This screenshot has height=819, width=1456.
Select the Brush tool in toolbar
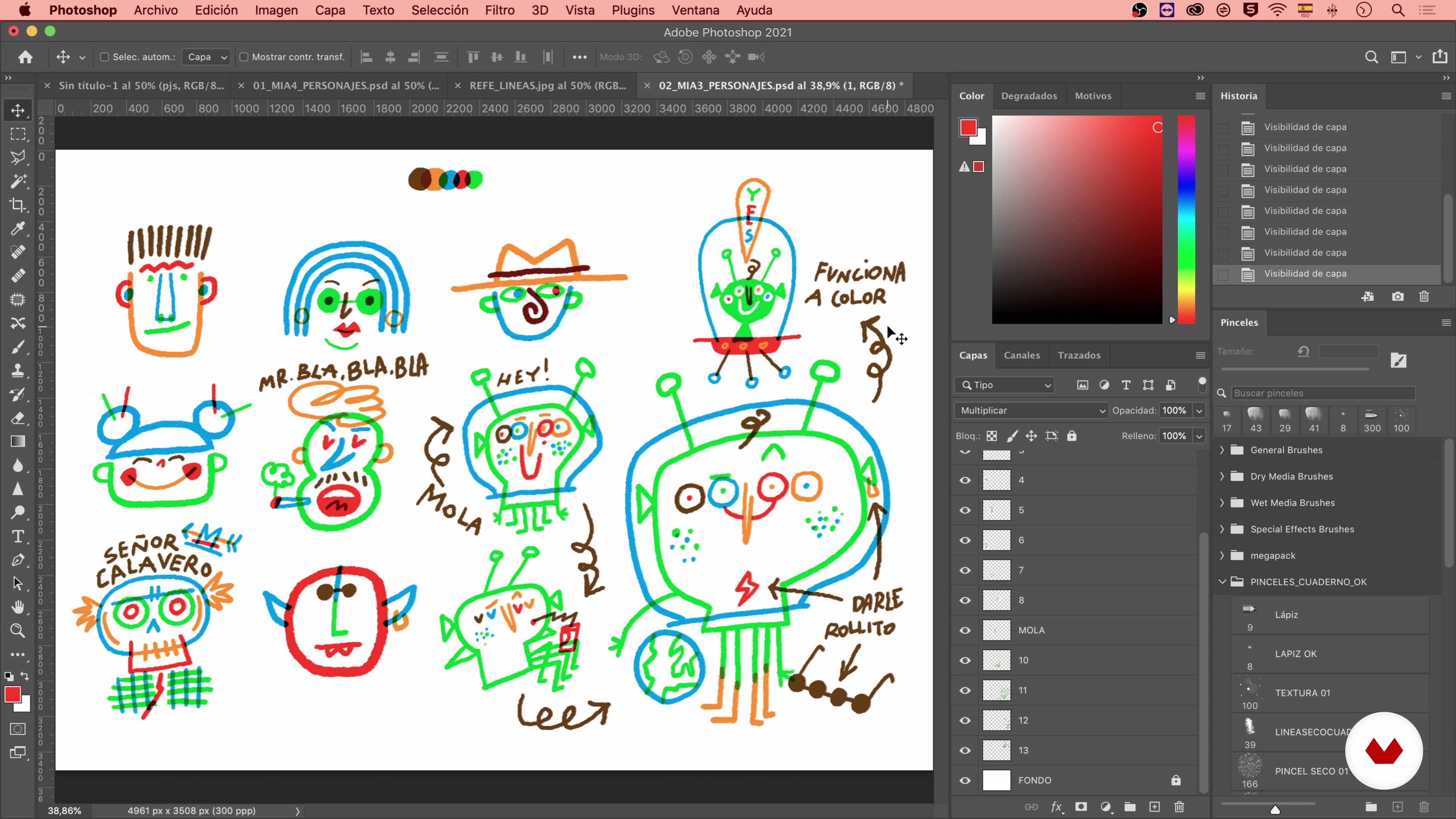[x=17, y=347]
